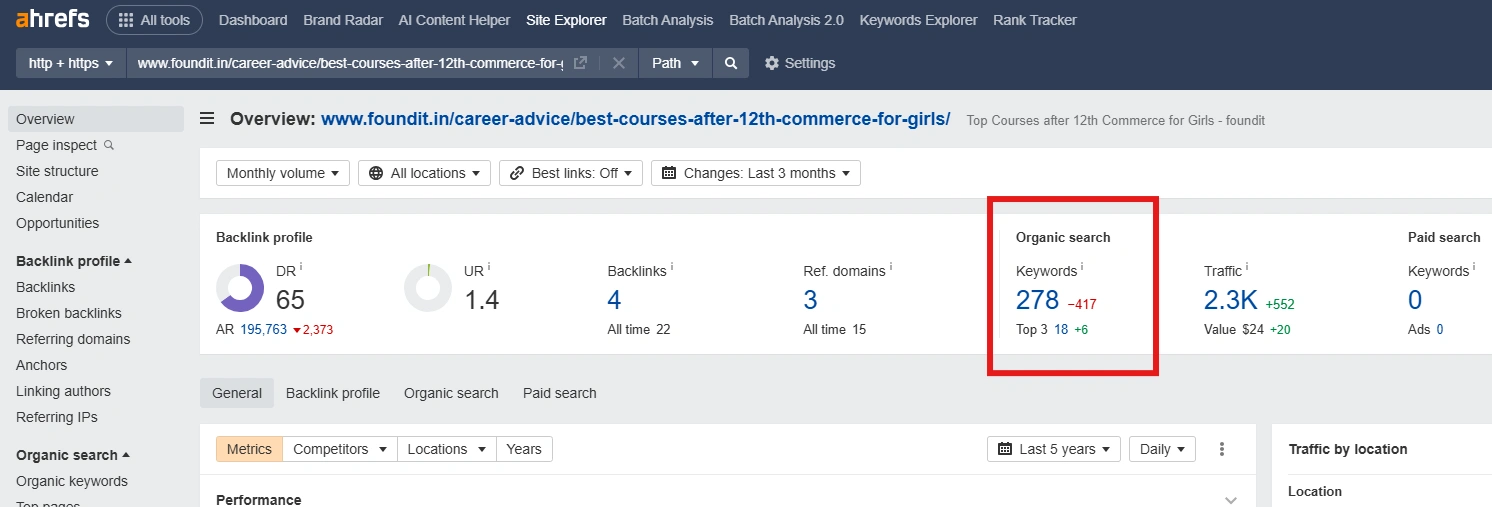Open Settings gear in toolbar

tap(799, 63)
